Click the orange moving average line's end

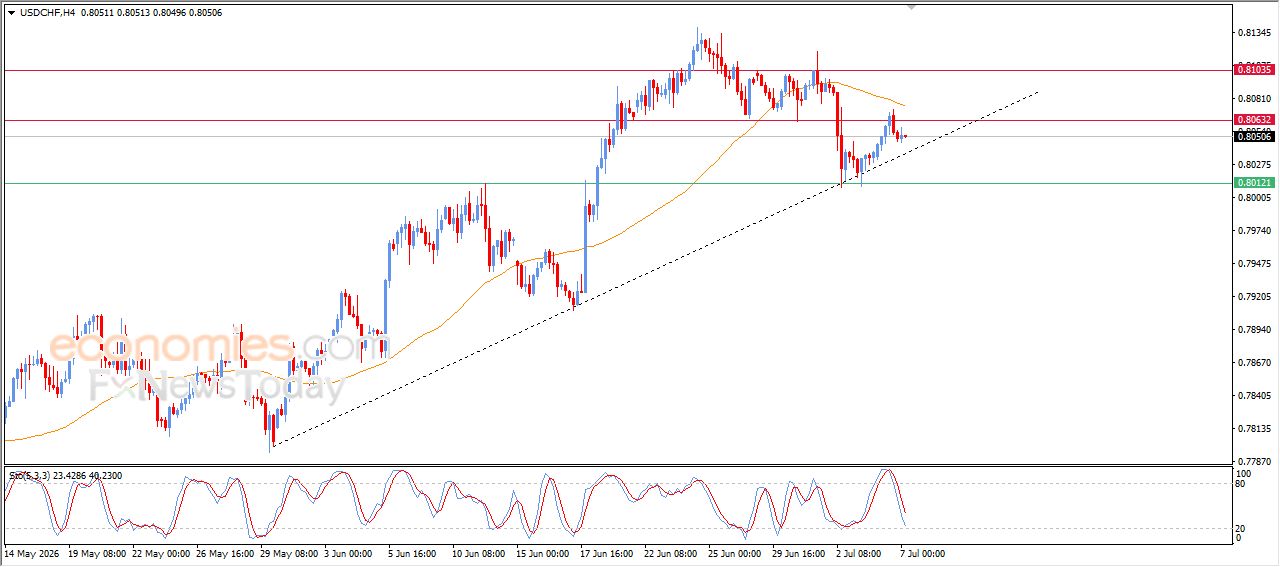pyautogui.click(x=903, y=105)
